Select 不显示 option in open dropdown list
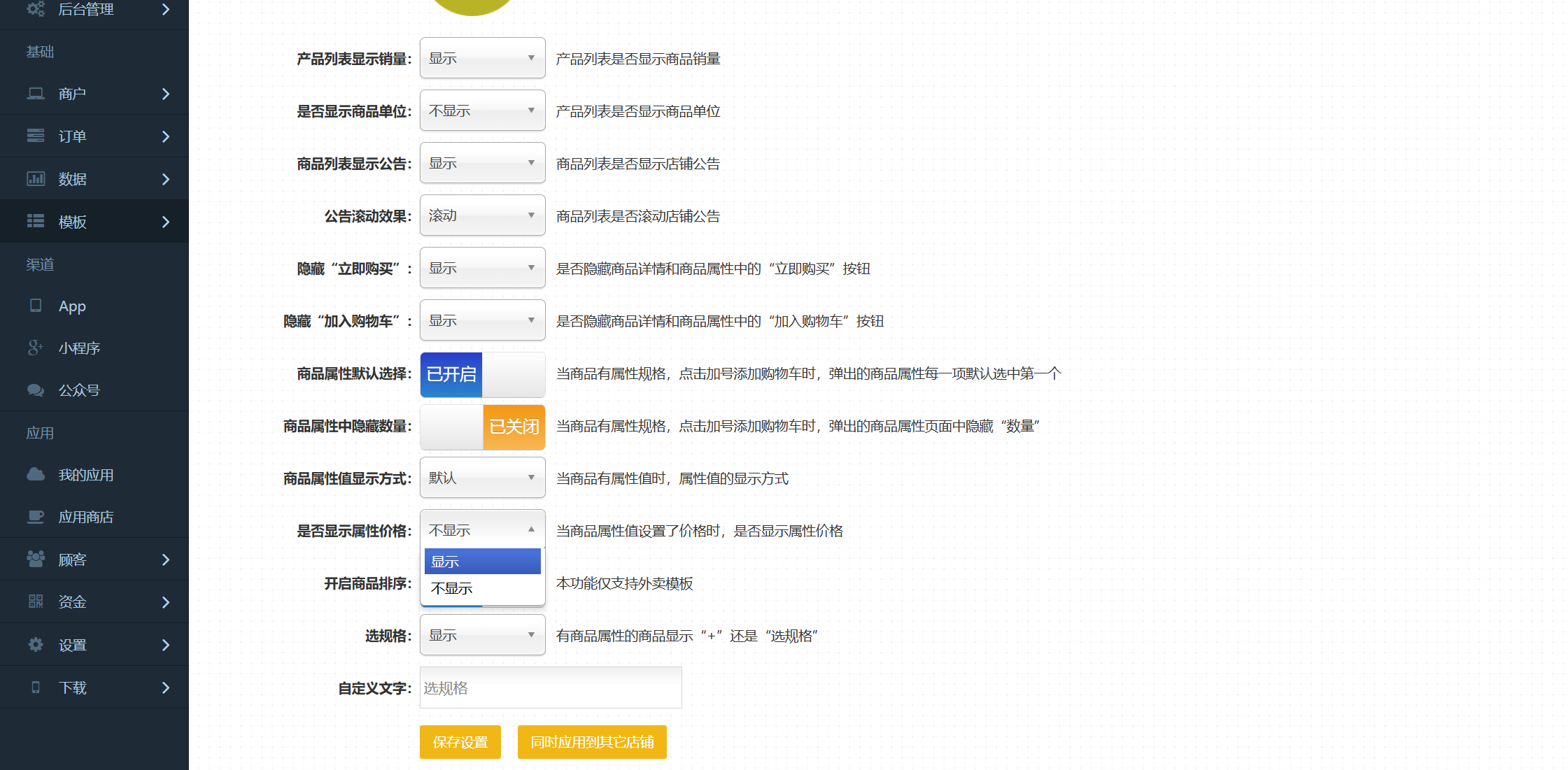Screen dimensions: 1568x770 click(x=482, y=588)
